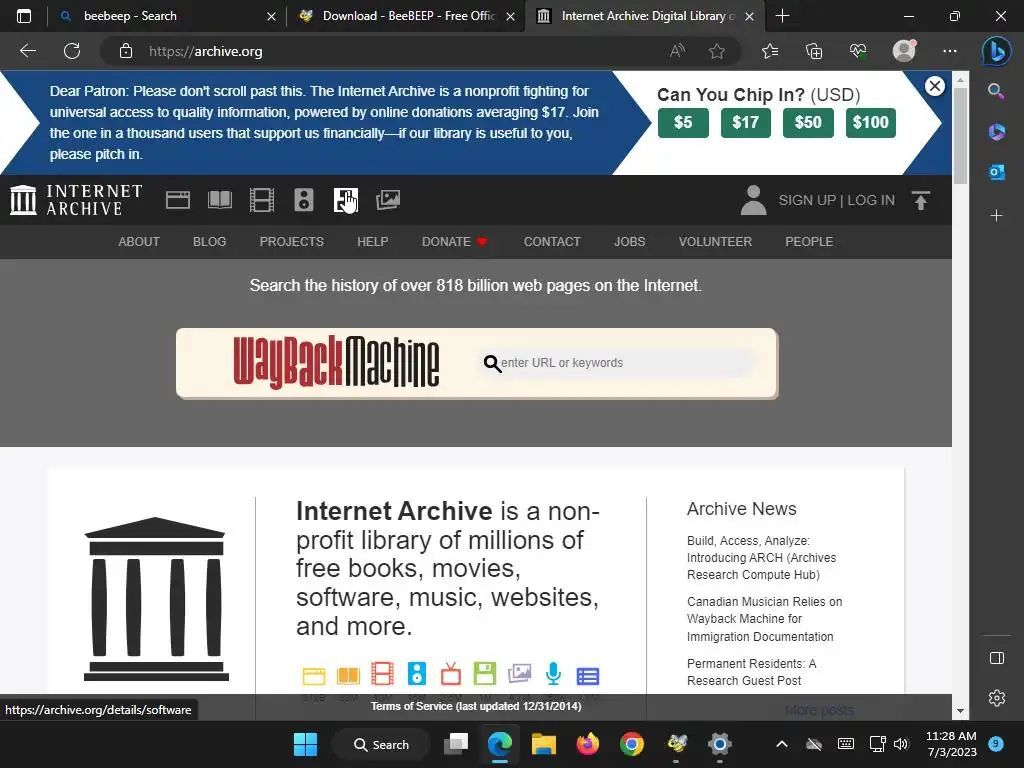
Task: Open the HELP menu item
Action: pyautogui.click(x=373, y=242)
